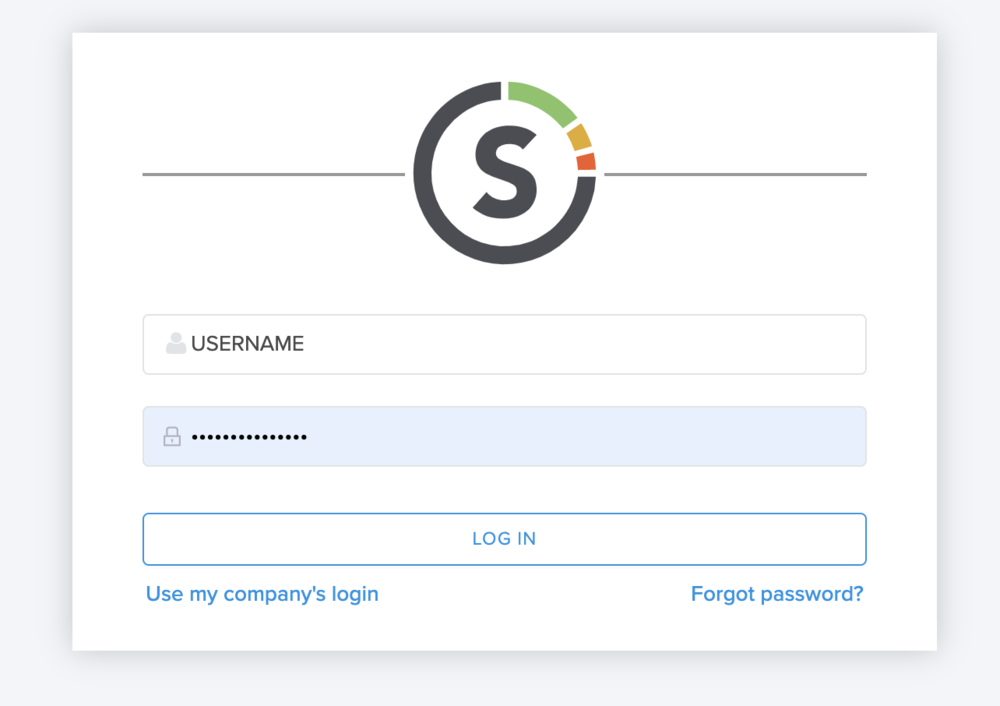Select the orange-red segment of logo ring
Viewport: 1000px width, 706px height.
[x=586, y=161]
